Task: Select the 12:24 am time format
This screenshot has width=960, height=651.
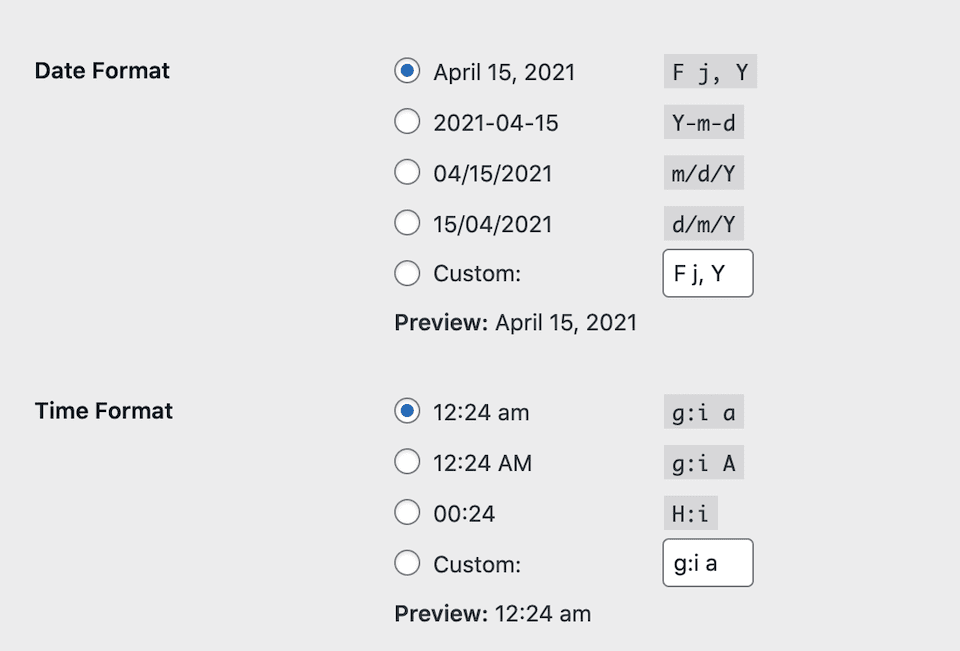Action: pyautogui.click(x=407, y=410)
